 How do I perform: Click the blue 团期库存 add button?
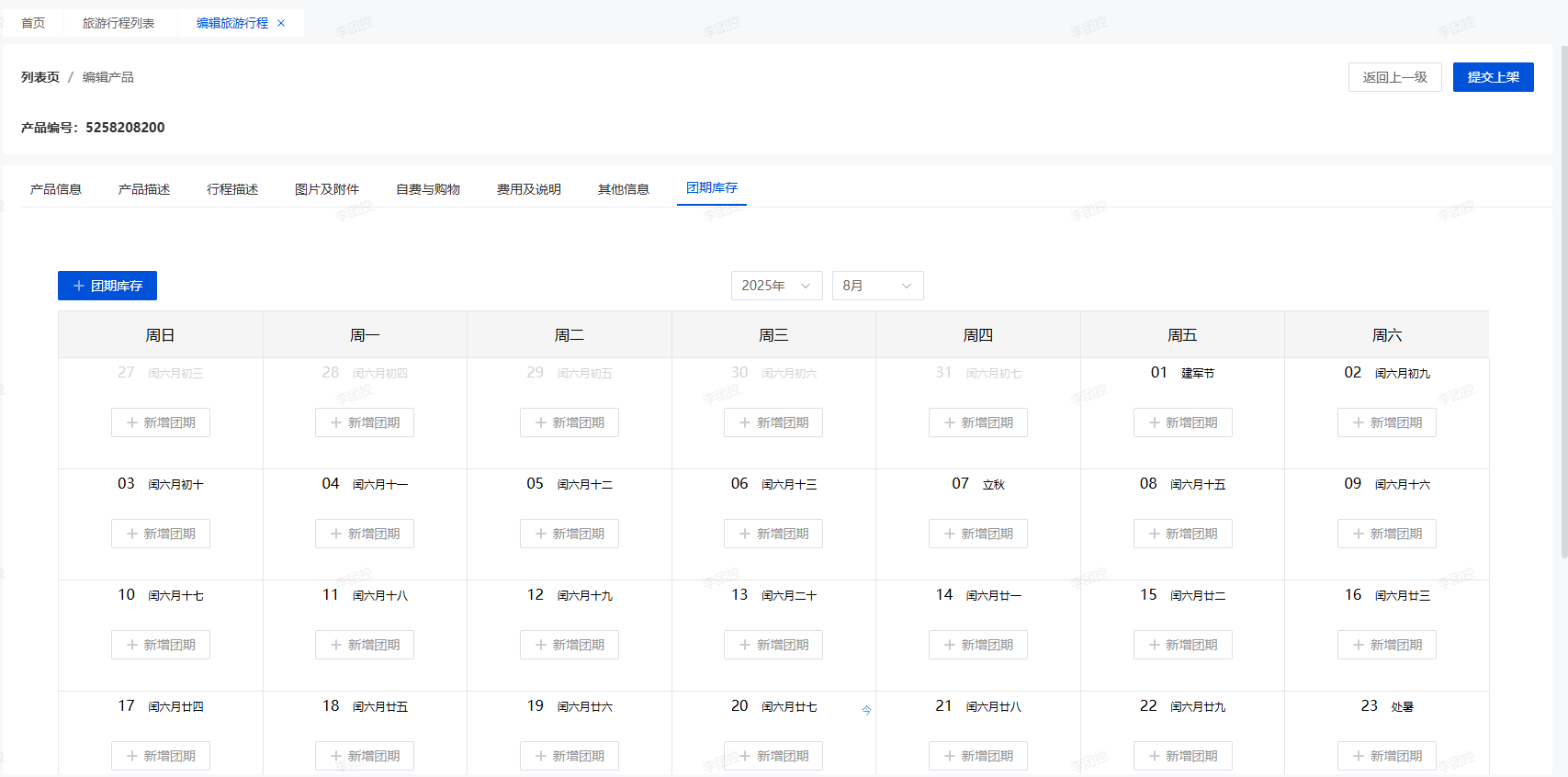107,286
